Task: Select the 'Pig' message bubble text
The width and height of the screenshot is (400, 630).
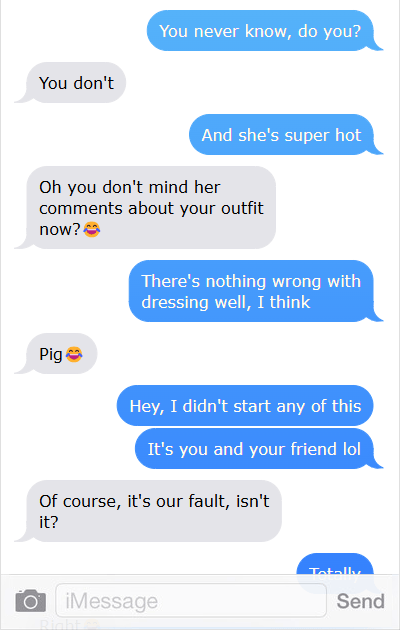Action: coord(51,354)
